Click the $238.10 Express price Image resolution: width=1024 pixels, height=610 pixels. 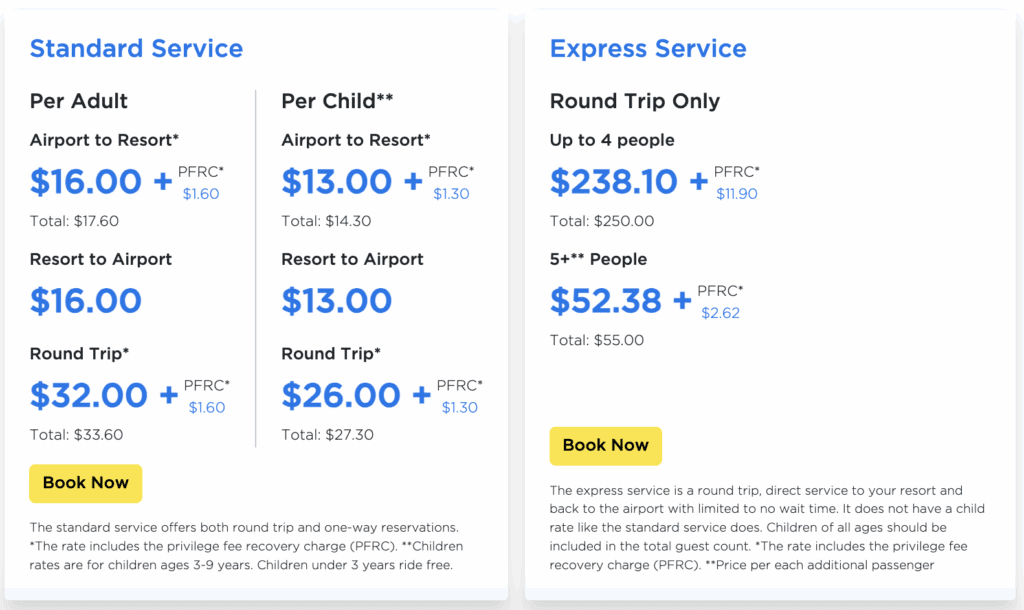[614, 182]
